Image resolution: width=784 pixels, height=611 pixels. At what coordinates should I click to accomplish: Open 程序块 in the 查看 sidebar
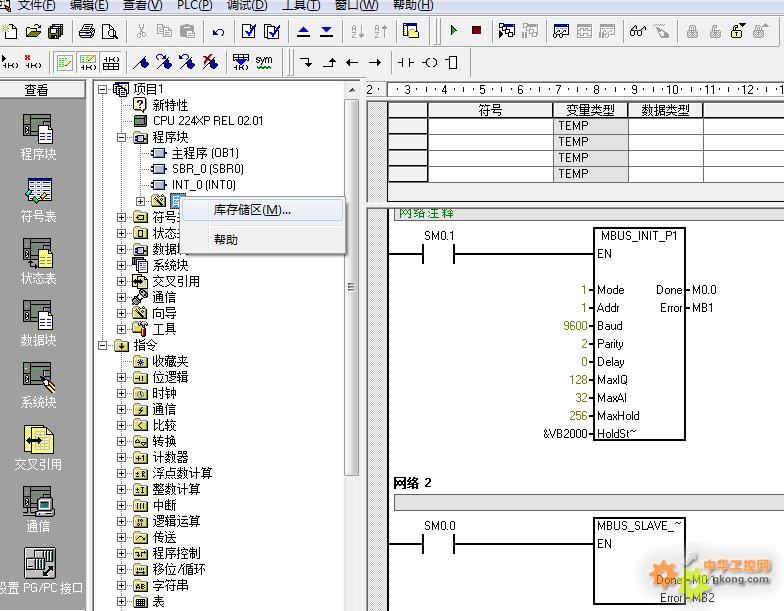tap(38, 137)
